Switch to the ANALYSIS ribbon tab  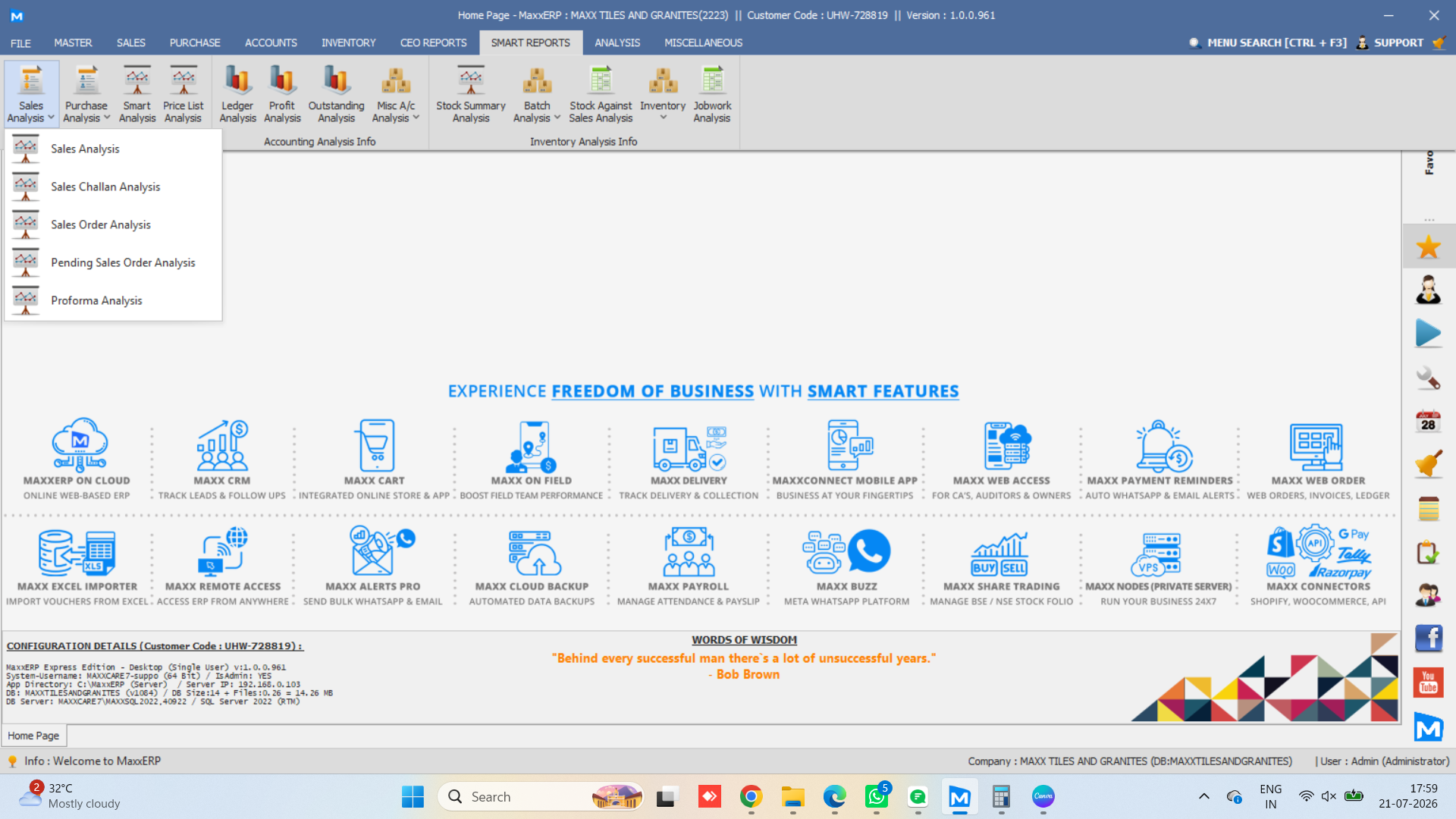617,43
